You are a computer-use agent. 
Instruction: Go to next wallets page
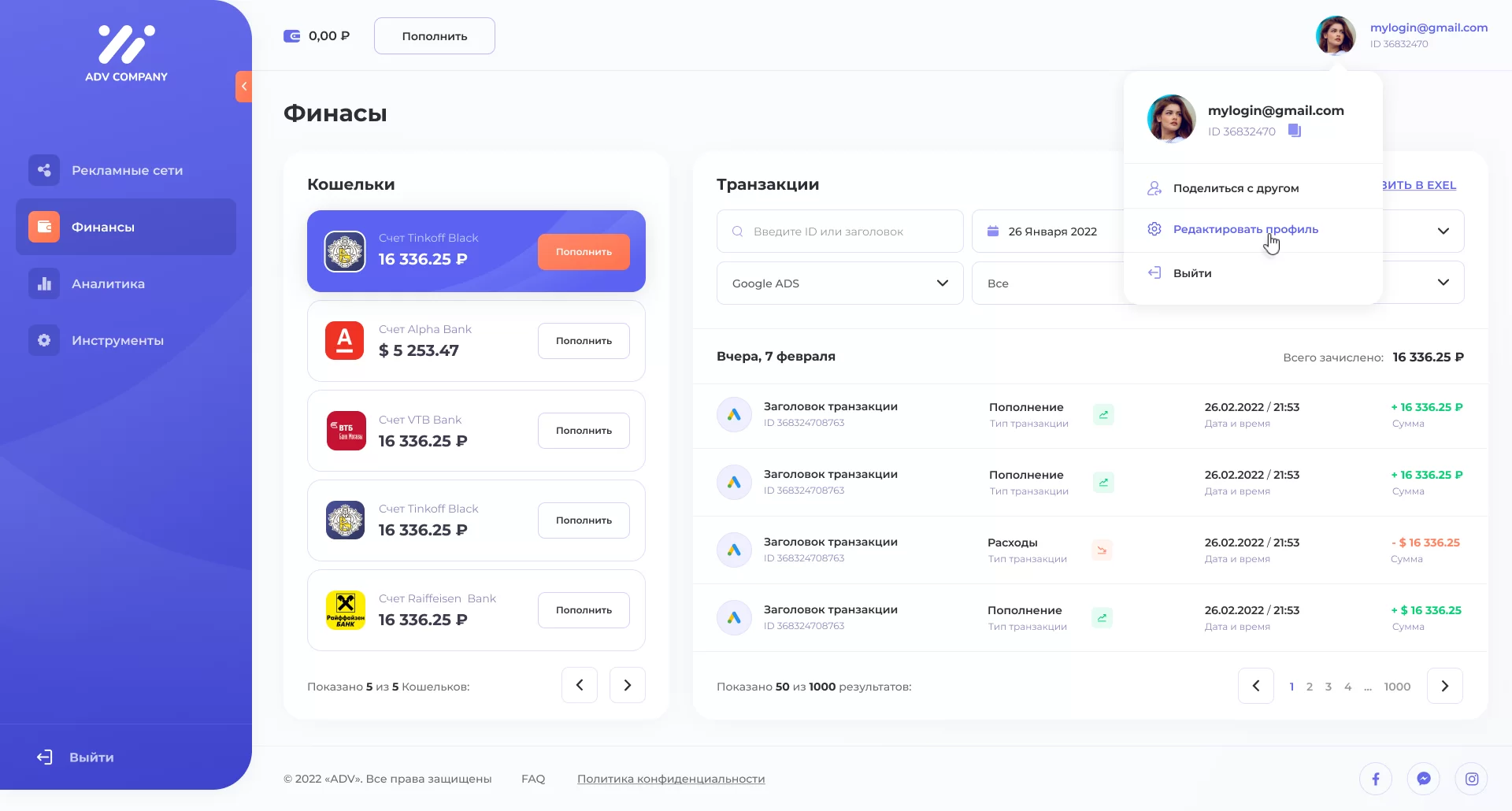click(628, 685)
